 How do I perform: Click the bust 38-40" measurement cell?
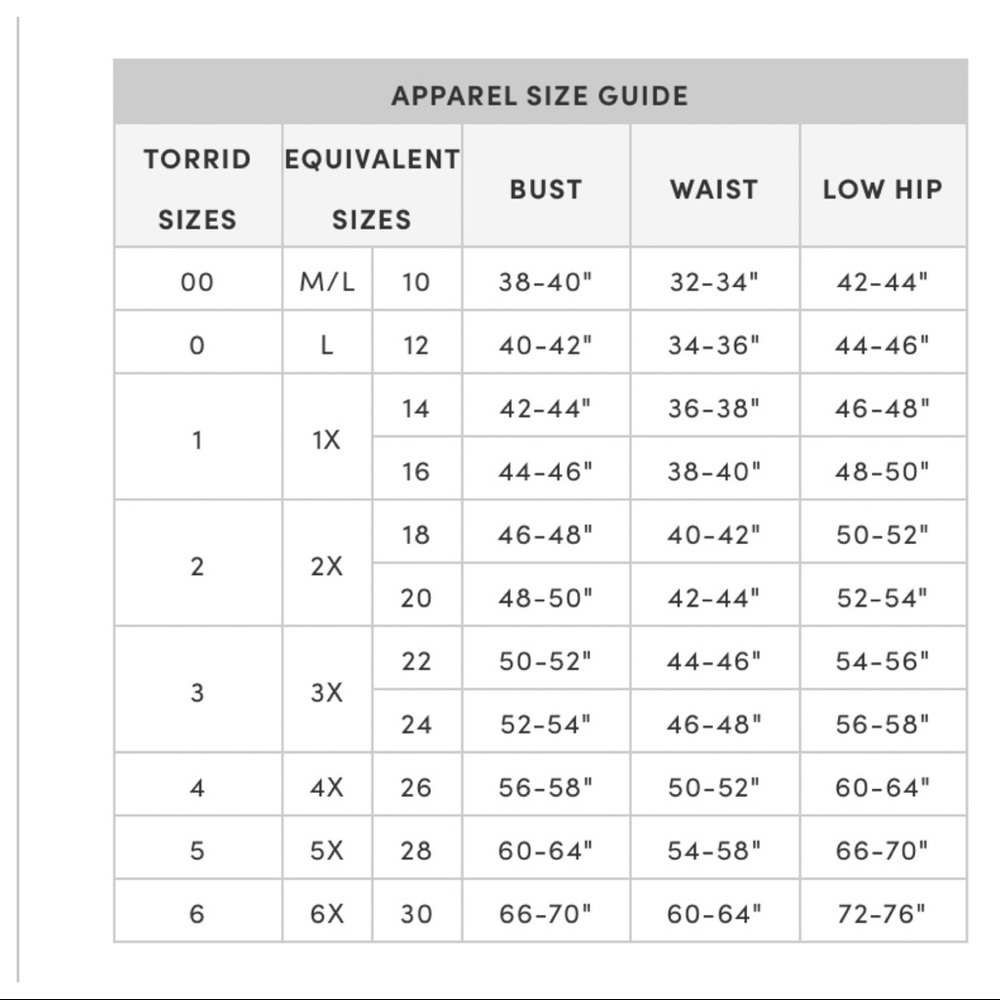pos(546,282)
